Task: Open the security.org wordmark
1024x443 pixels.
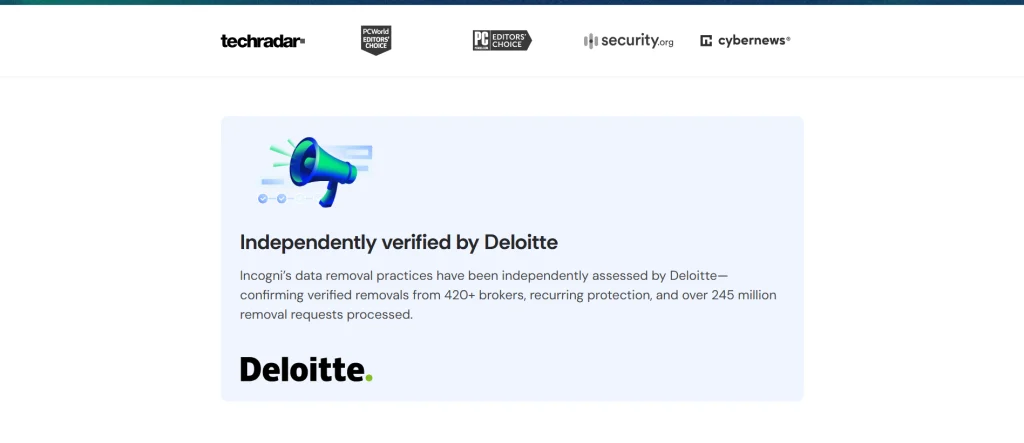Action: click(x=637, y=41)
